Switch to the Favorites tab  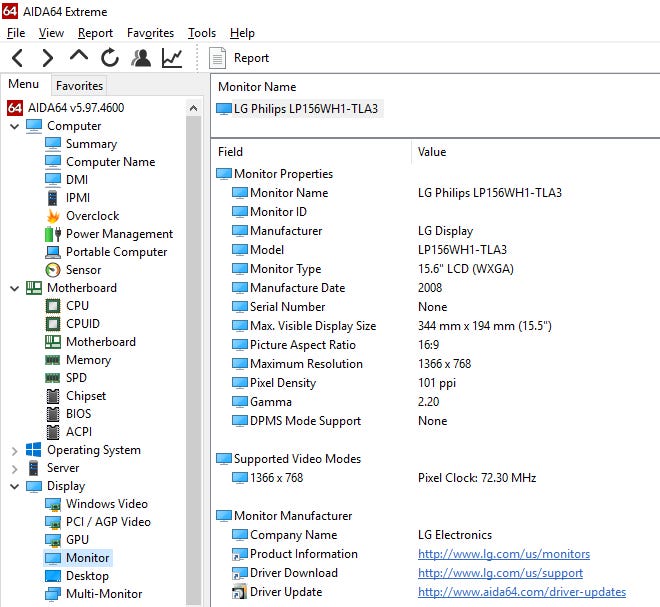79,86
